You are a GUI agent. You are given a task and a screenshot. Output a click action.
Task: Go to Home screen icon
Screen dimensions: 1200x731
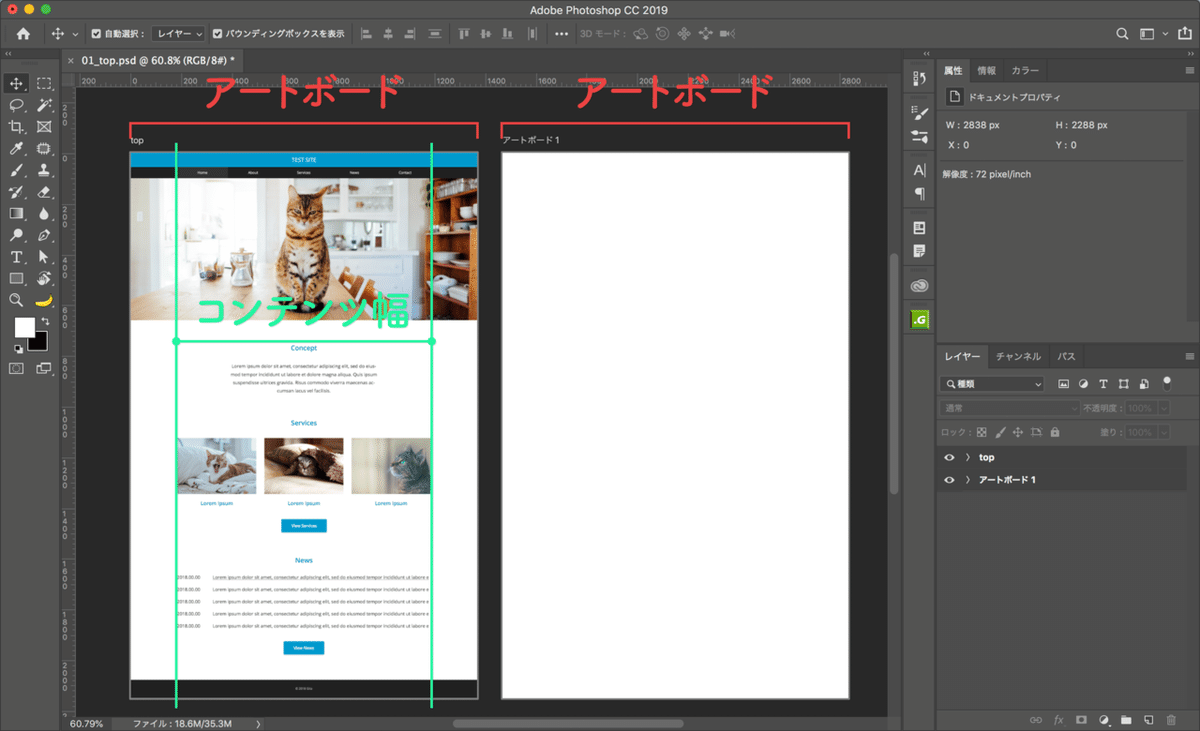pos(23,33)
